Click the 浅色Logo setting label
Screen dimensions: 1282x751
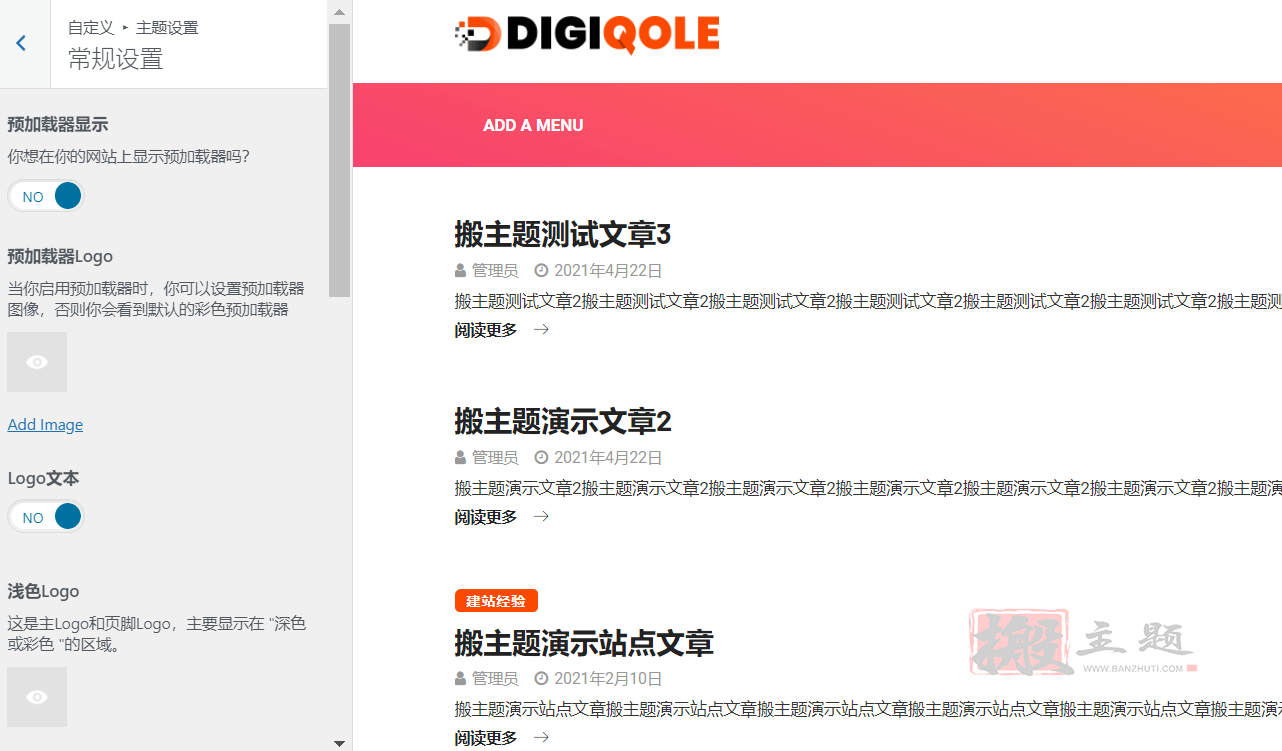tap(43, 591)
